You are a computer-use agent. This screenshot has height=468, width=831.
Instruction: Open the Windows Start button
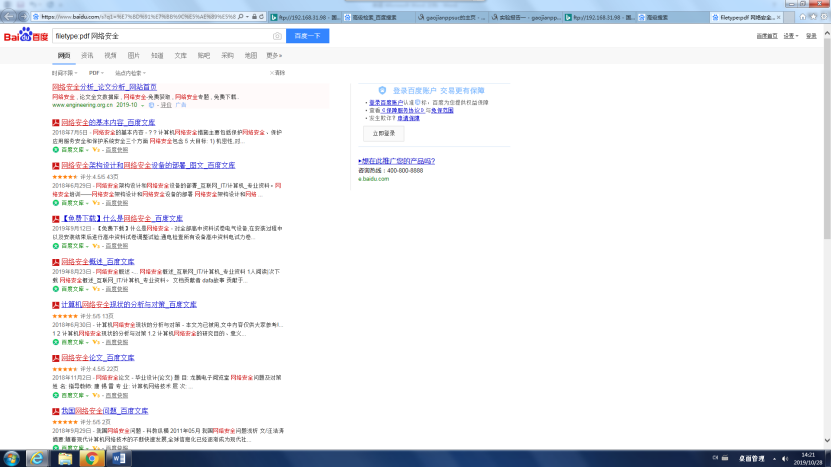pos(11,458)
